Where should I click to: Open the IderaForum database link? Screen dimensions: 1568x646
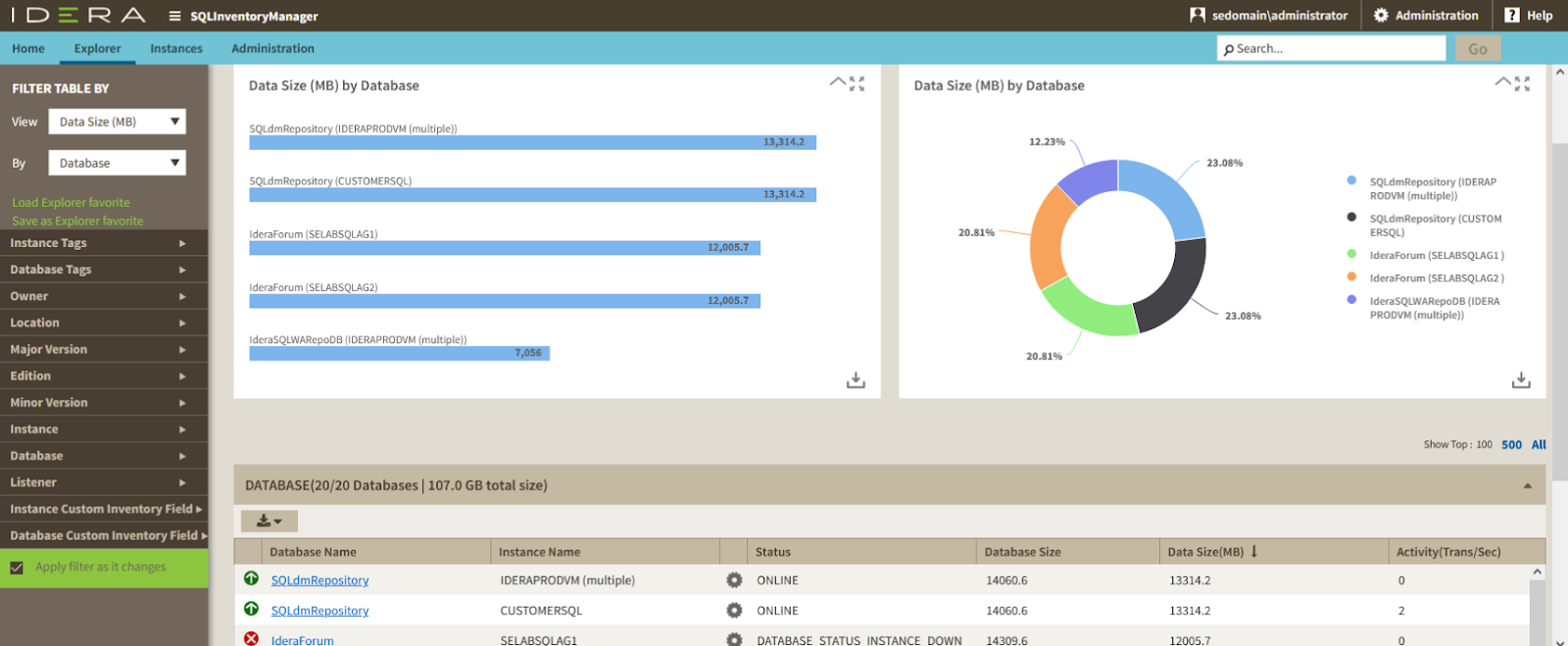point(302,640)
